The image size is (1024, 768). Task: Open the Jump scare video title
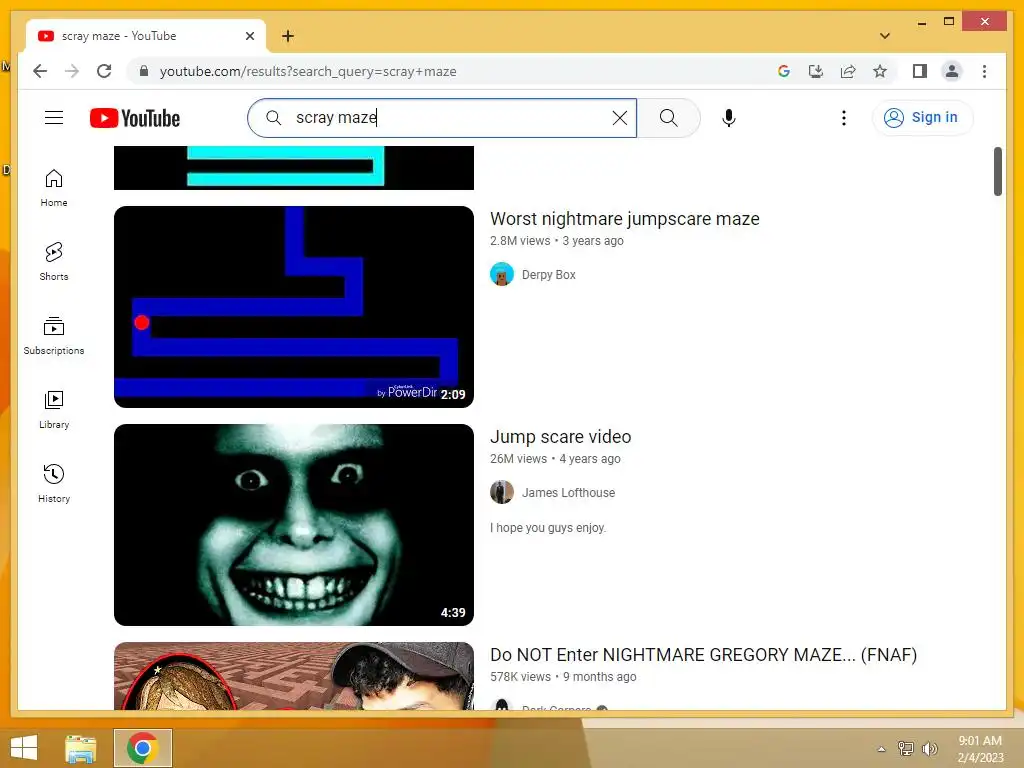tap(560, 437)
